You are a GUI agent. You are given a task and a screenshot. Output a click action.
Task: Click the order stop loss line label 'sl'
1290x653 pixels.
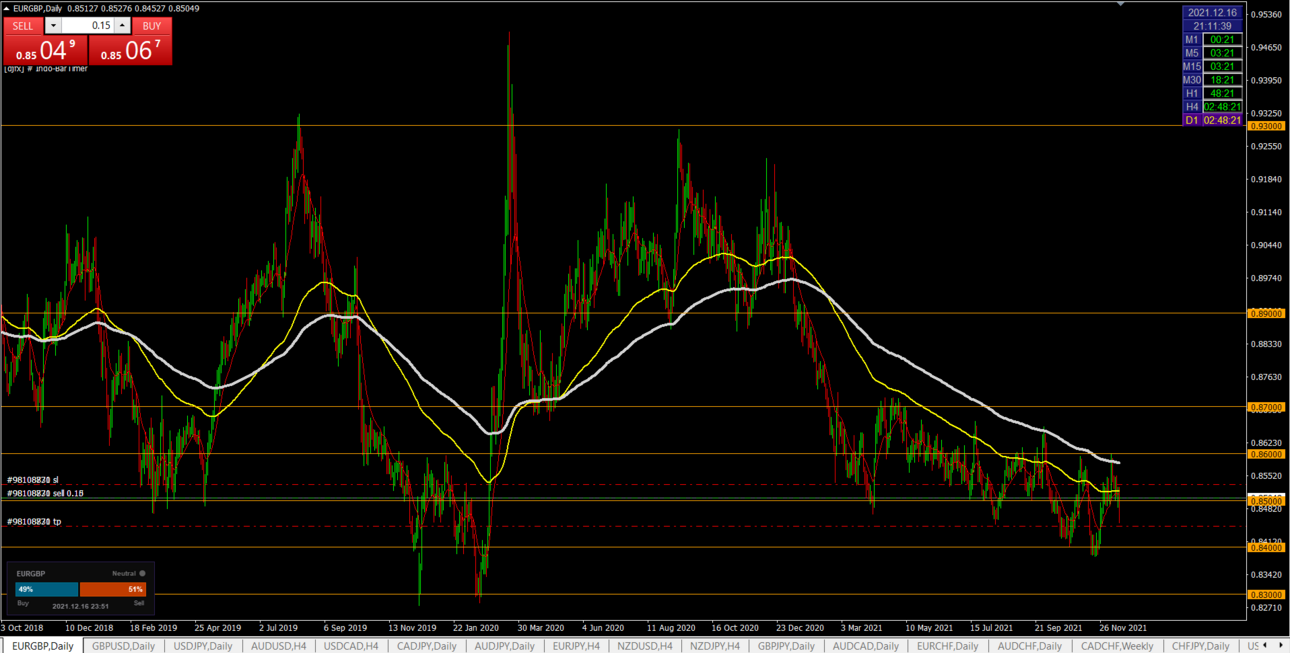[33, 480]
